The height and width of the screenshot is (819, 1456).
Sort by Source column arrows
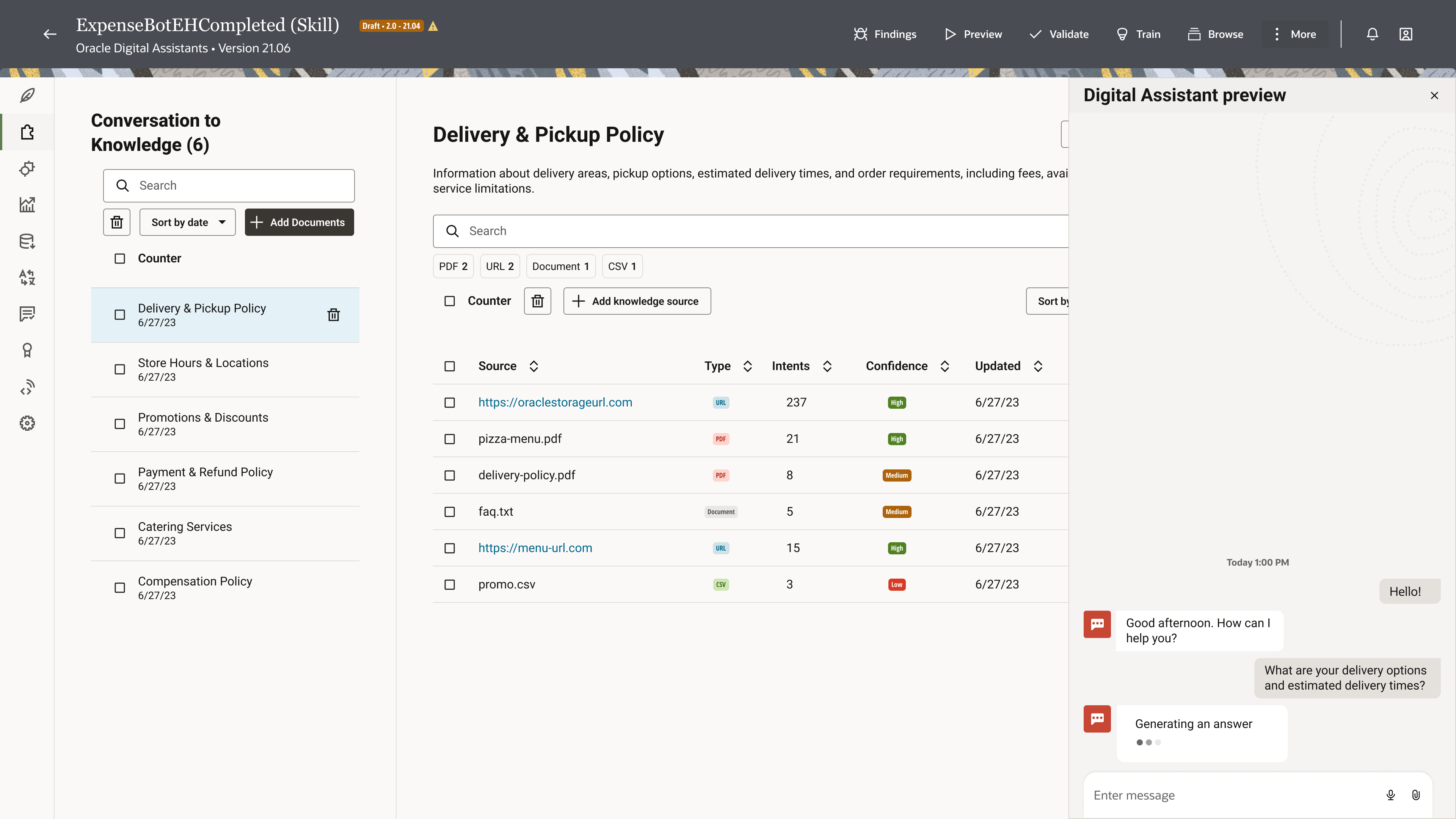coord(533,366)
